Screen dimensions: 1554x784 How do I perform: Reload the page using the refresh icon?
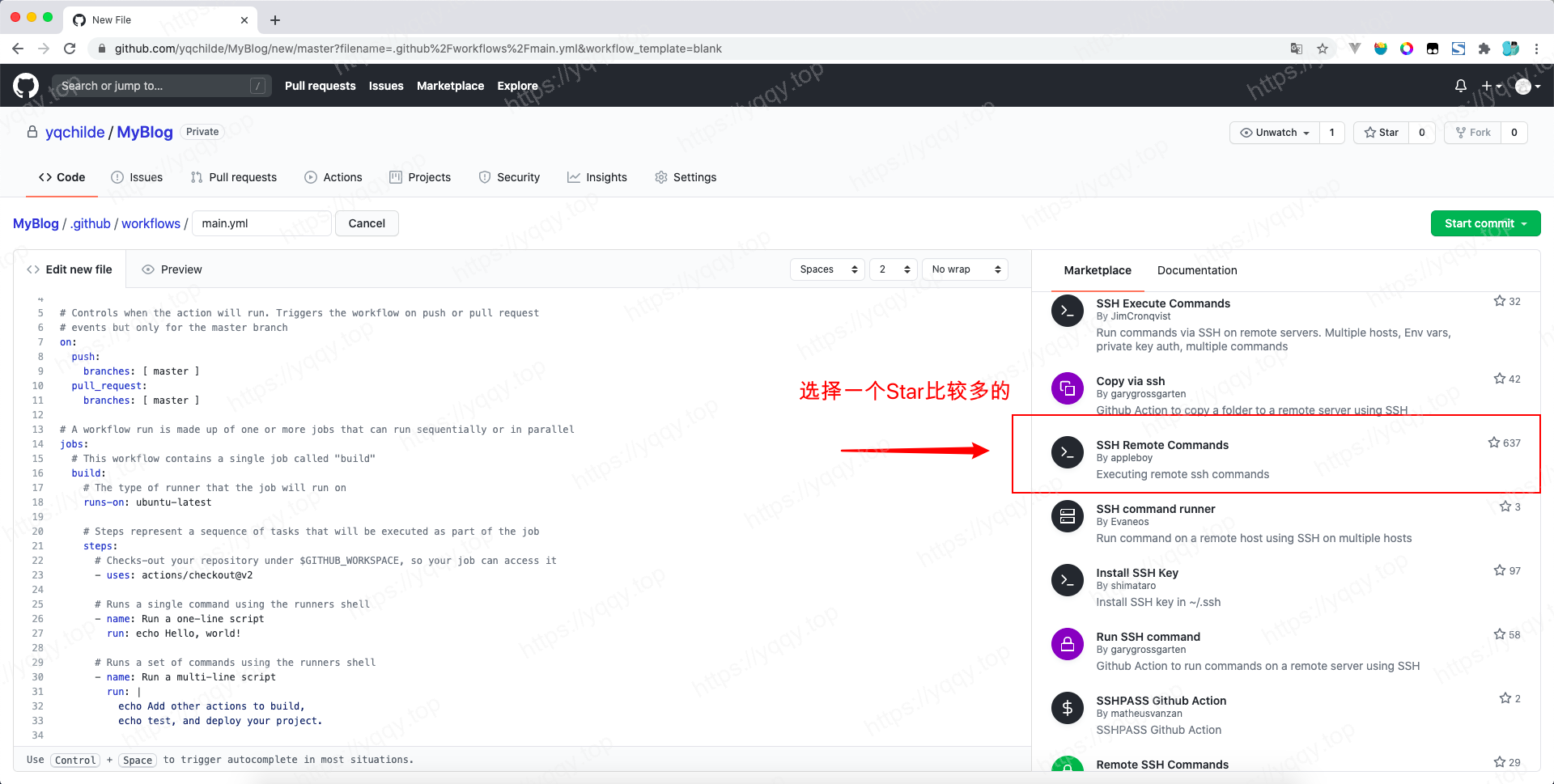70,49
